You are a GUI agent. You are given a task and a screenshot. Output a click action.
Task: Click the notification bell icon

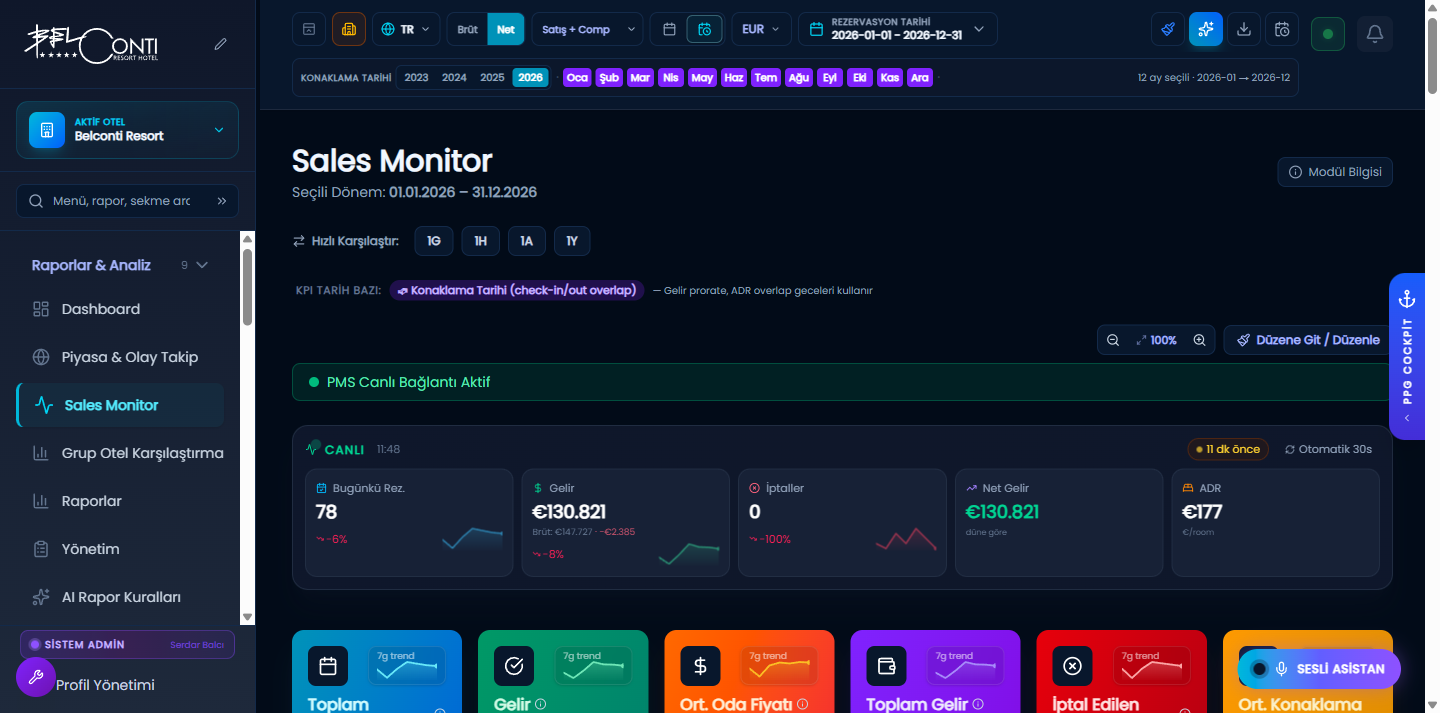pyautogui.click(x=1375, y=34)
